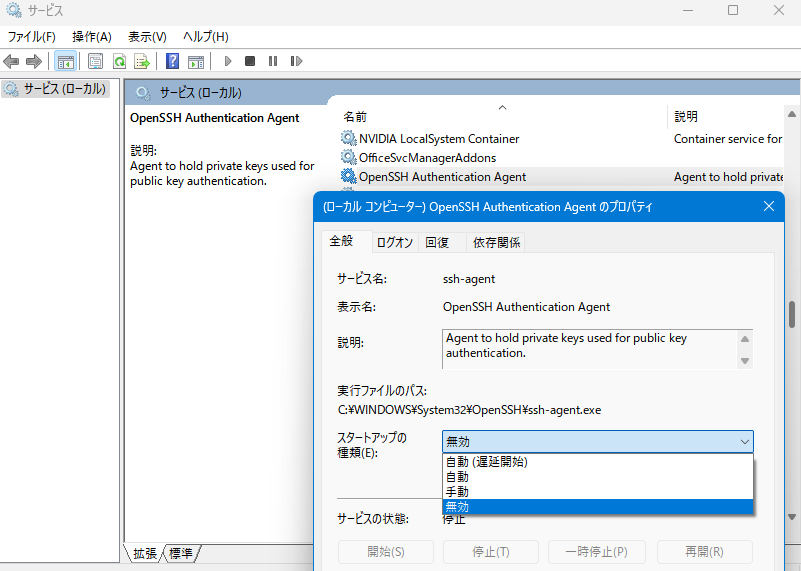Toggle the show/hide action pane icon
This screenshot has height=571, width=801.
tap(196, 61)
